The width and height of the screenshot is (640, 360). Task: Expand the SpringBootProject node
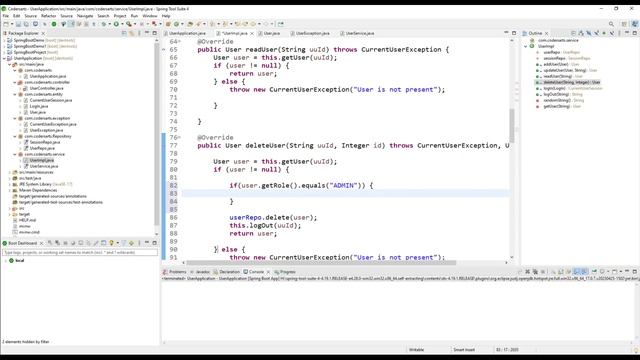pos(4,52)
